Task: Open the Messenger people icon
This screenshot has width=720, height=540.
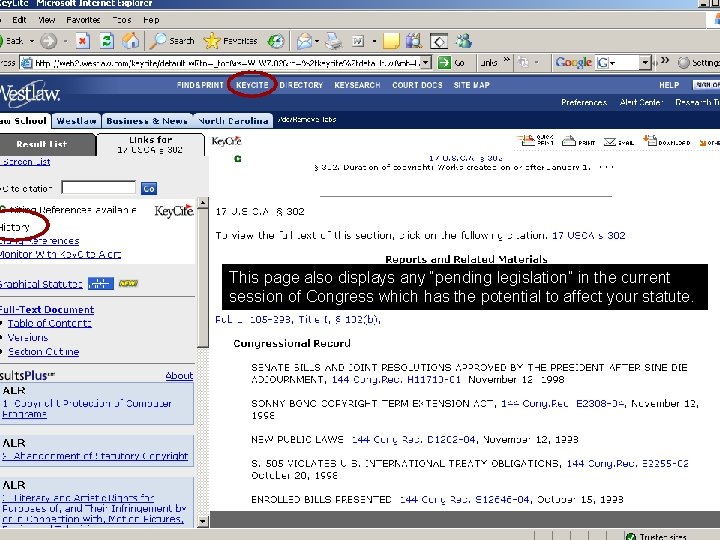Action: point(463,41)
